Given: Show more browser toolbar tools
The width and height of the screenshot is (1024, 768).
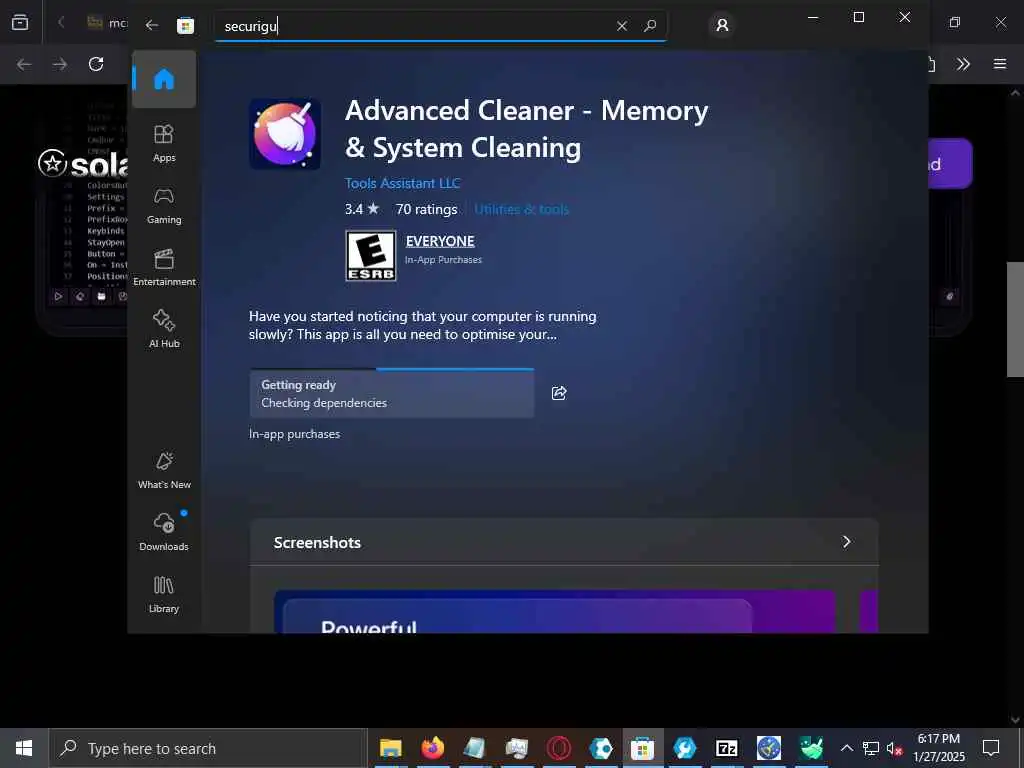Looking at the screenshot, I should click(963, 64).
